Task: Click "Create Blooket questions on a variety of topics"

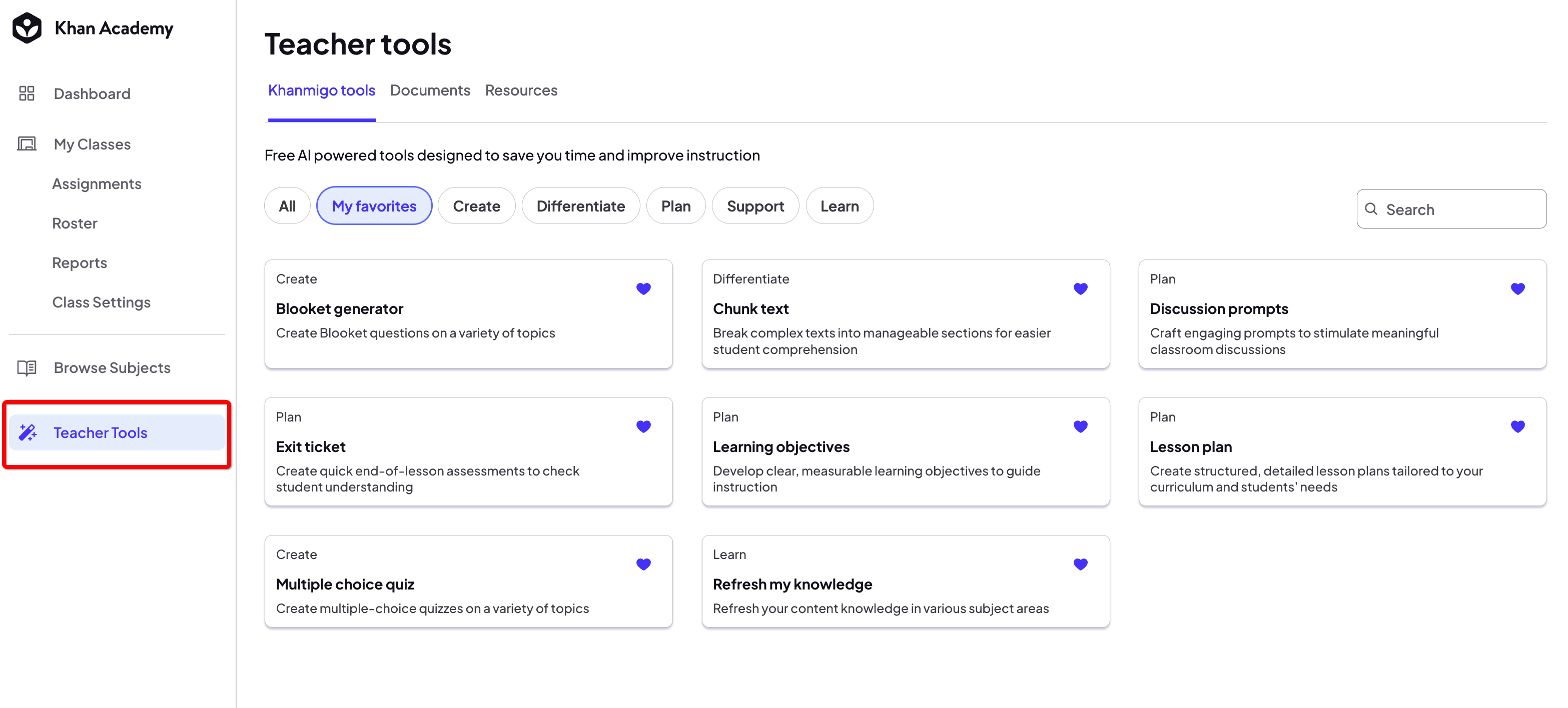Action: [x=415, y=333]
